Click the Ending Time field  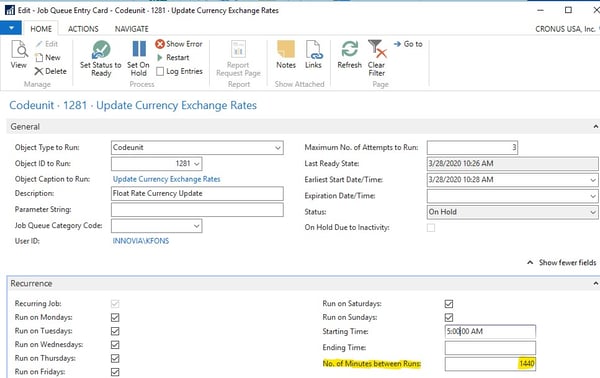pos(490,348)
